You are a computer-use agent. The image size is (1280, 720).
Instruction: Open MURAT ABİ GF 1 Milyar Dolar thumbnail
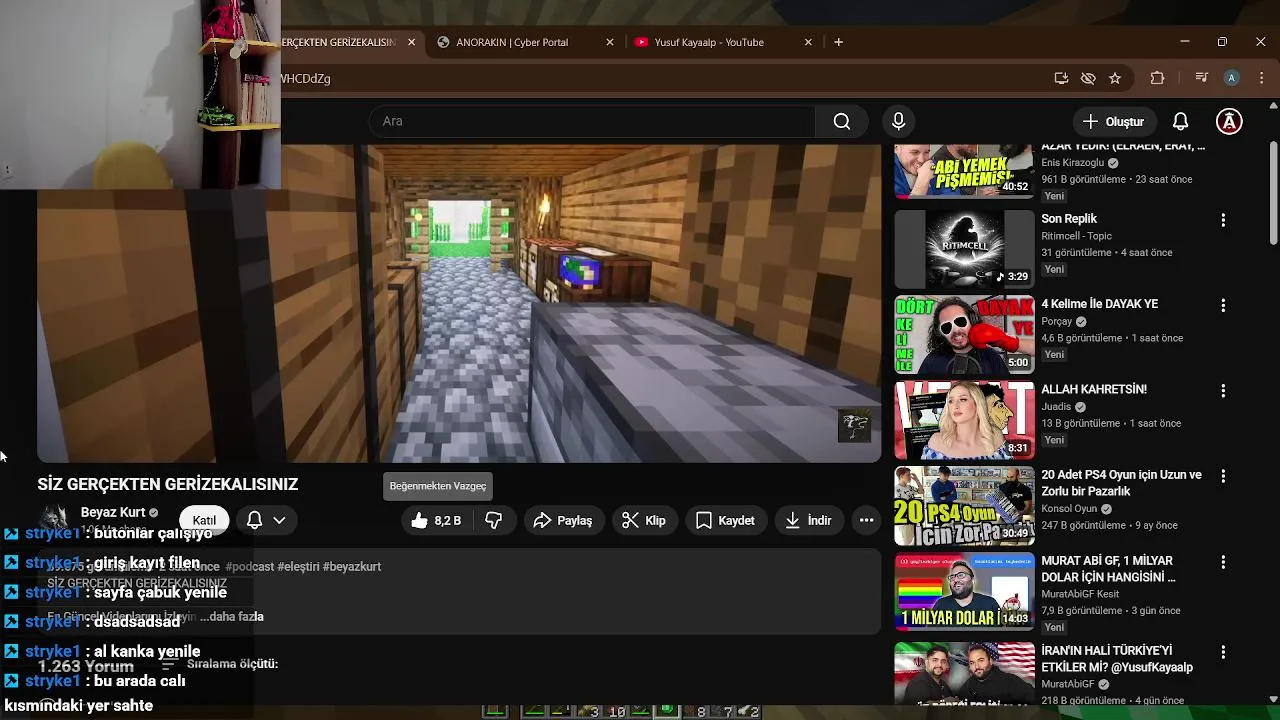pyautogui.click(x=964, y=591)
